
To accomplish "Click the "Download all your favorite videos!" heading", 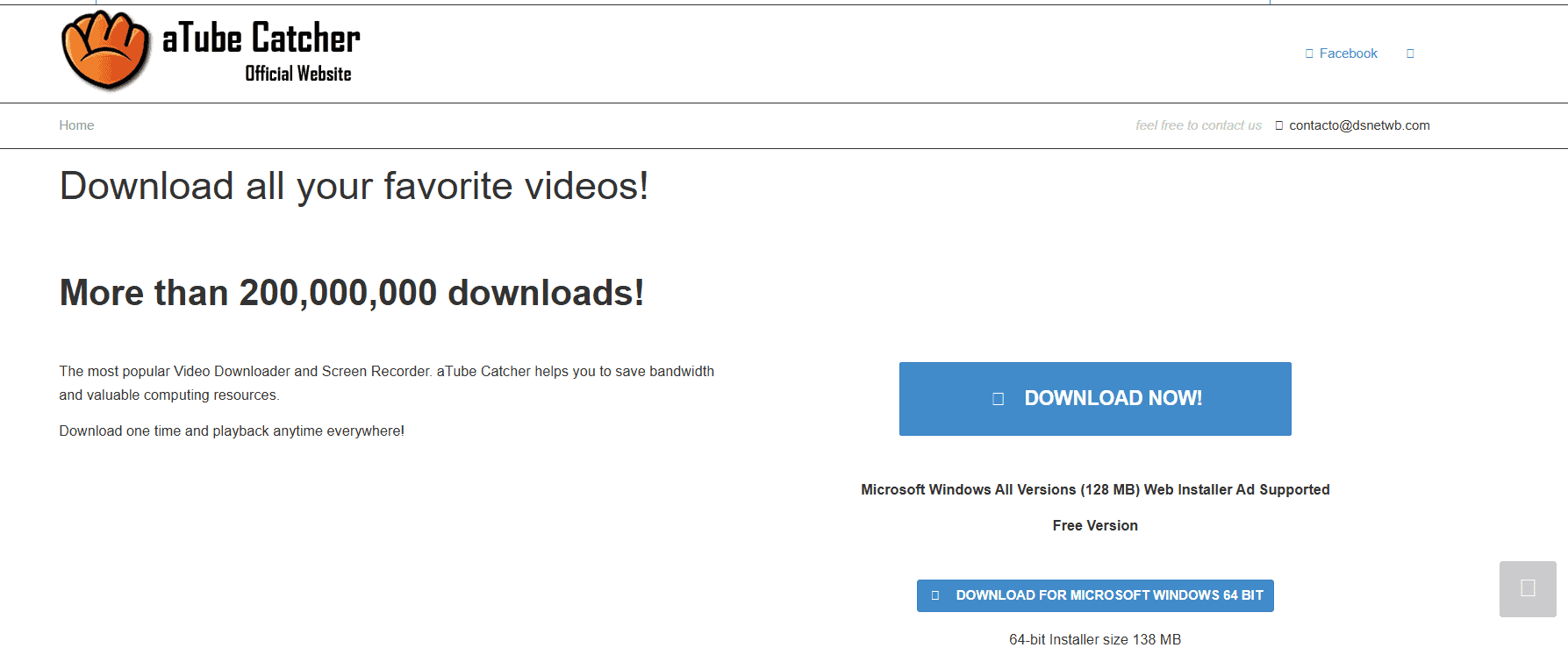I will point(354,186).
